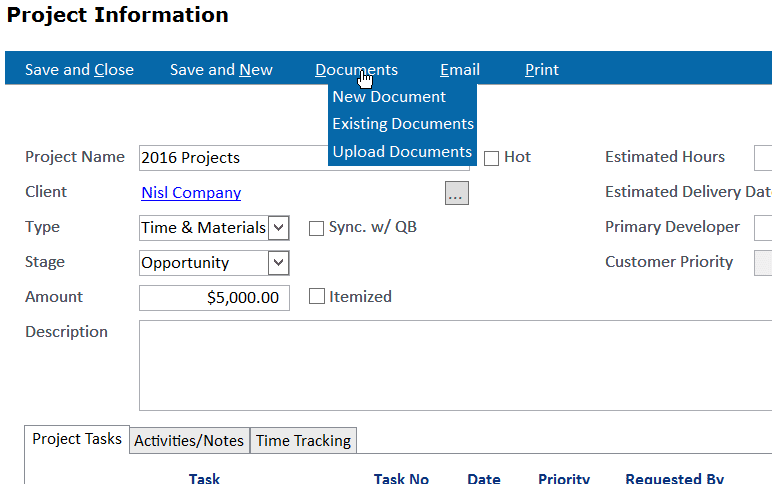Click the Task column header
The height and width of the screenshot is (484, 772).
[x=204, y=478]
